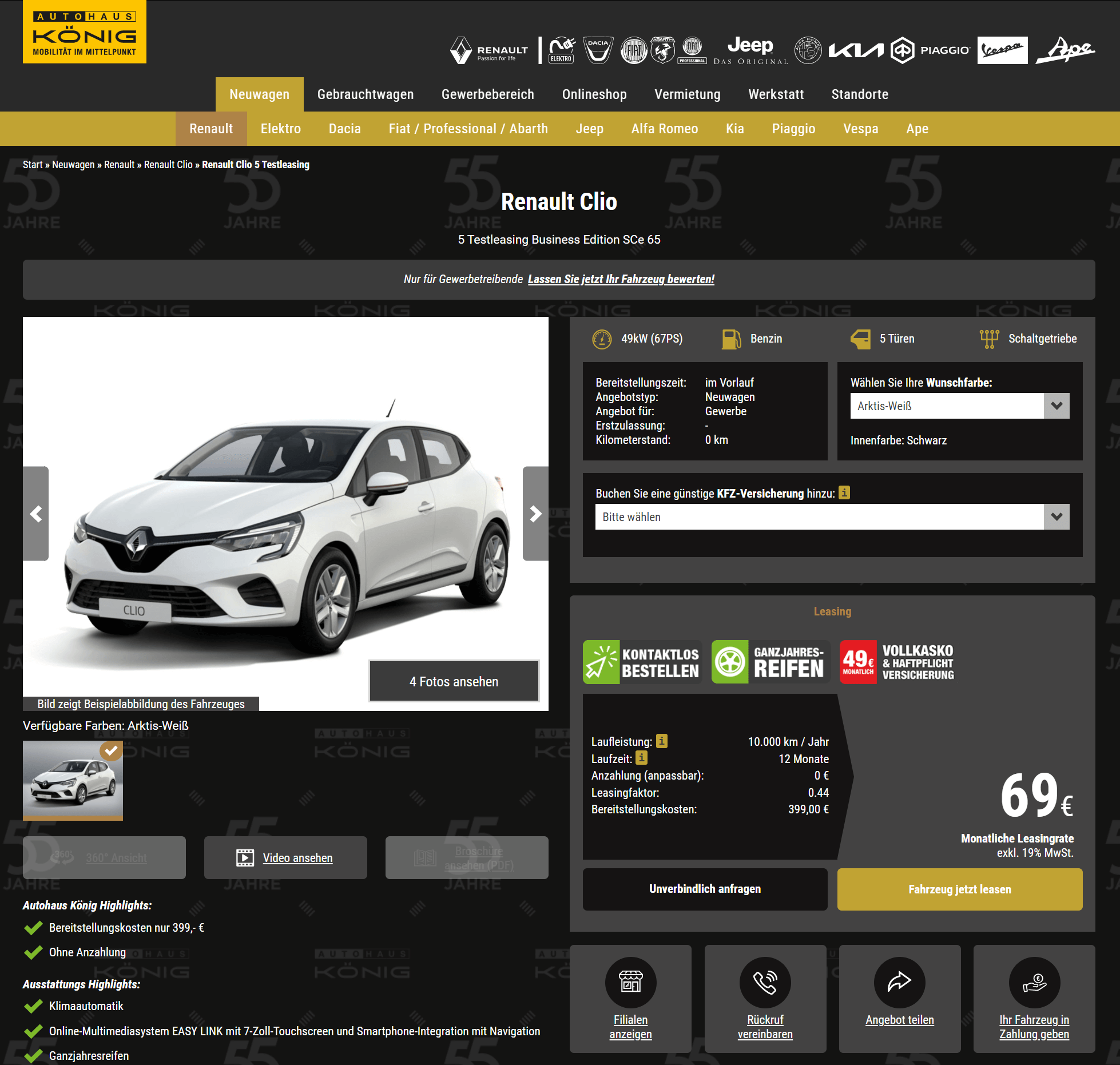Click the Video ansehen button

pyautogui.click(x=285, y=857)
